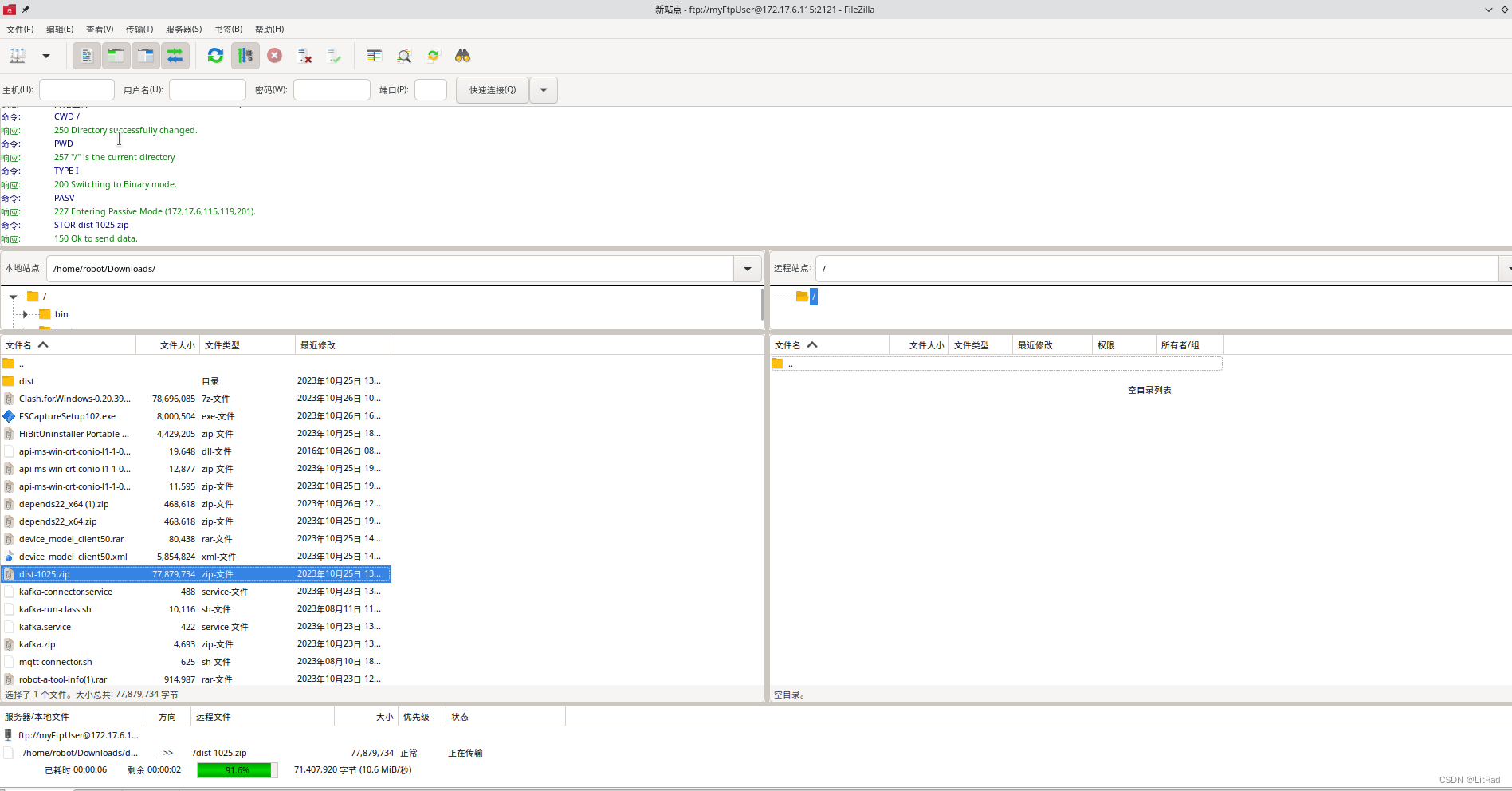Select kafka-run-class.sh file
The height and width of the screenshot is (791, 1512).
pyautogui.click(x=196, y=609)
